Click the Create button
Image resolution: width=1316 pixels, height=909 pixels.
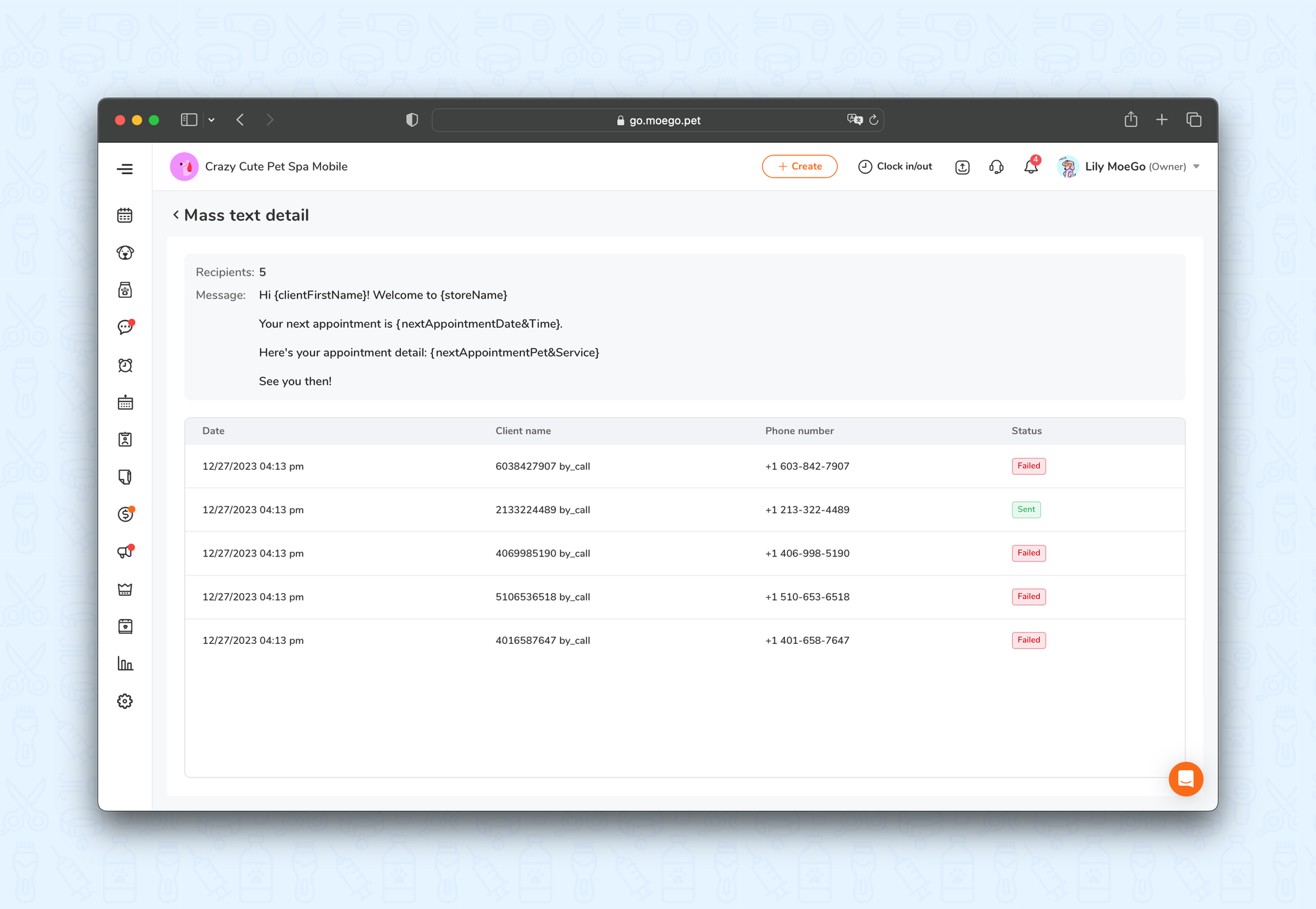pos(799,166)
